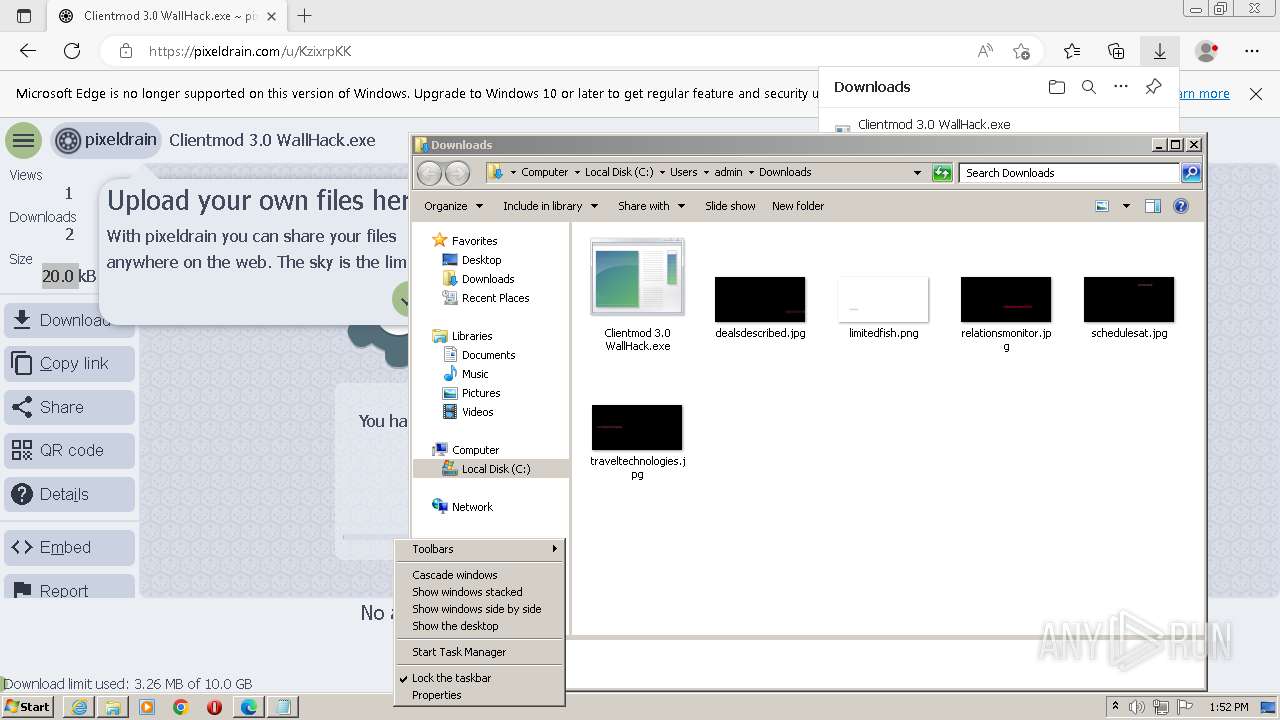1280x720 pixels.
Task: Click Slide show in Explorer toolbar
Action: coord(730,206)
